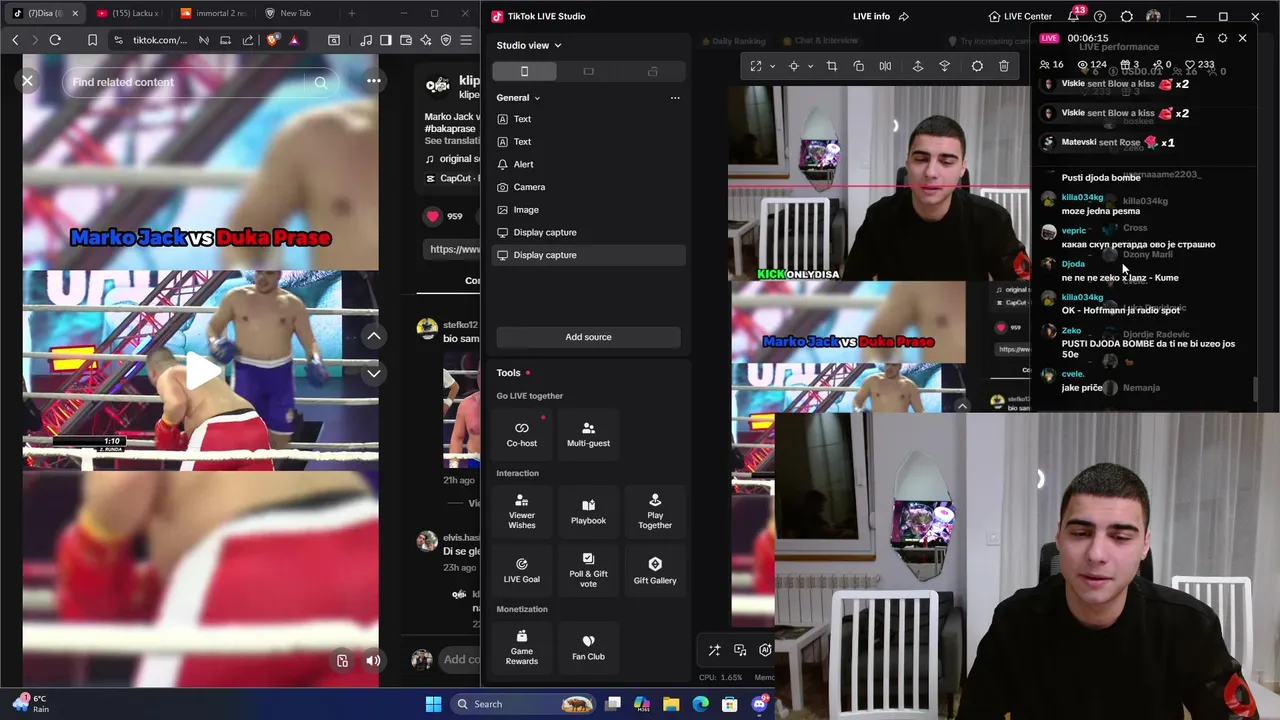Expand the Studio view dropdown
1280x720 pixels.
[x=528, y=45]
